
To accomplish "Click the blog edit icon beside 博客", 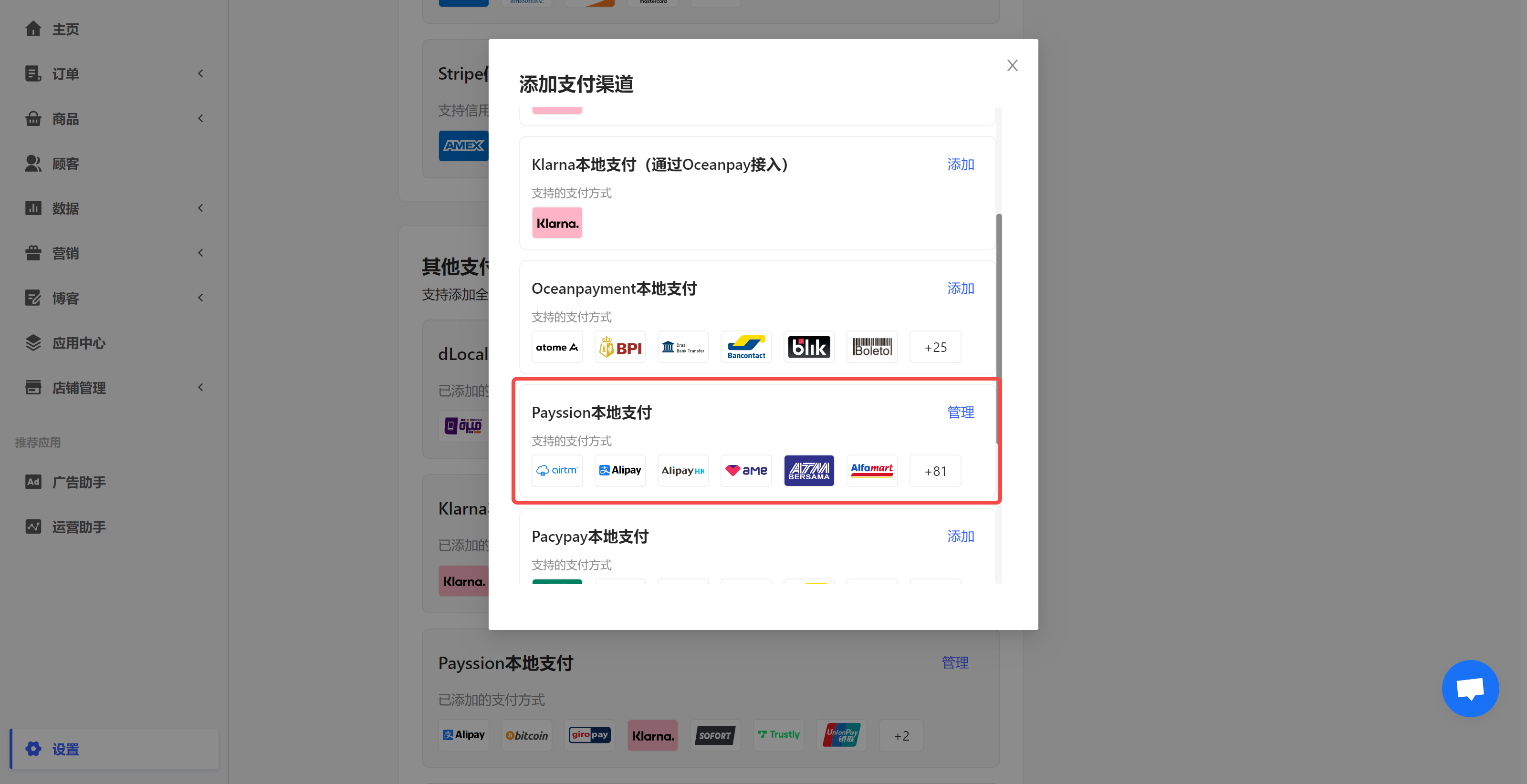I will pos(33,298).
